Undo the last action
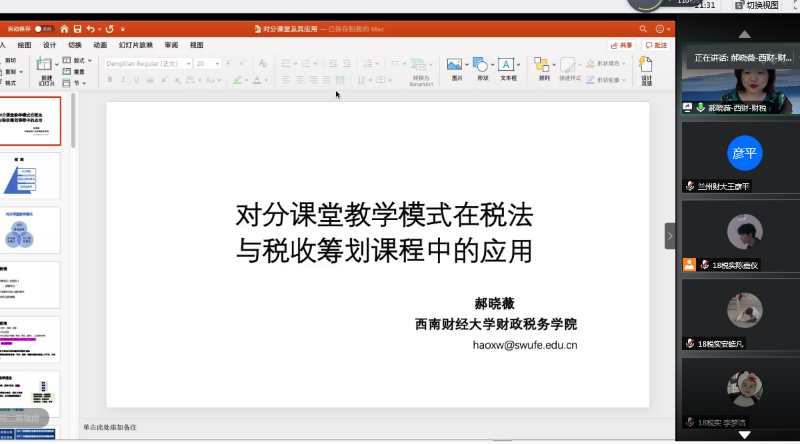Image resolution: width=800 pixels, height=444 pixels. coord(91,29)
